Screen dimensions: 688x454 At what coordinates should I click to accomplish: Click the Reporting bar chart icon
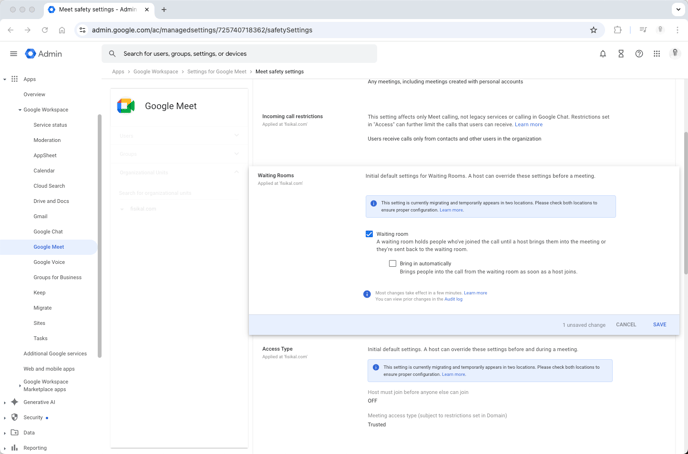14,448
